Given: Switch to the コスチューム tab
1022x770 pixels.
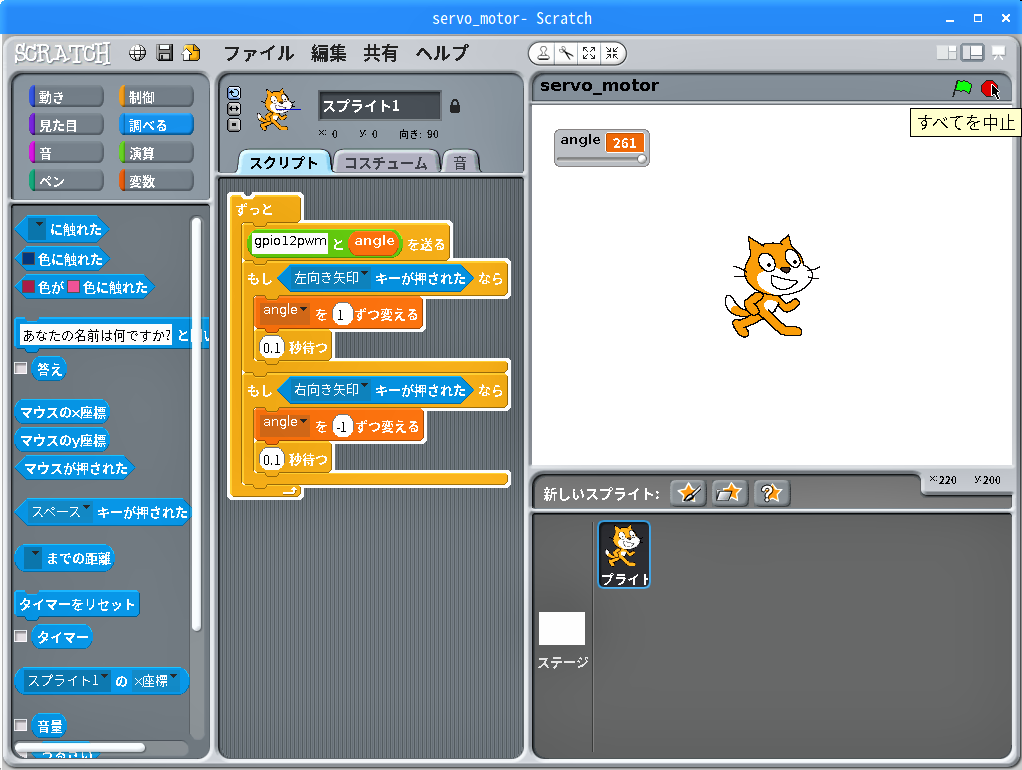Looking at the screenshot, I should [x=386, y=162].
